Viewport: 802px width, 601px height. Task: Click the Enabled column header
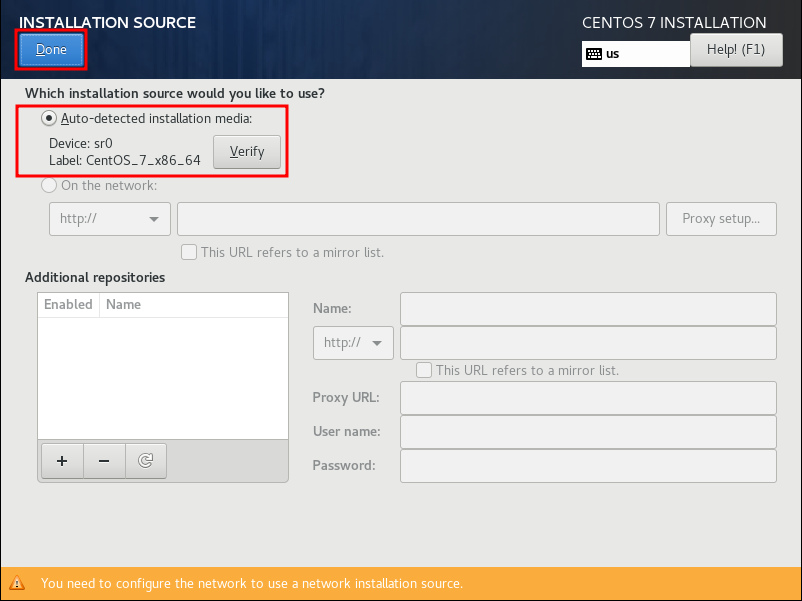pyautogui.click(x=69, y=305)
